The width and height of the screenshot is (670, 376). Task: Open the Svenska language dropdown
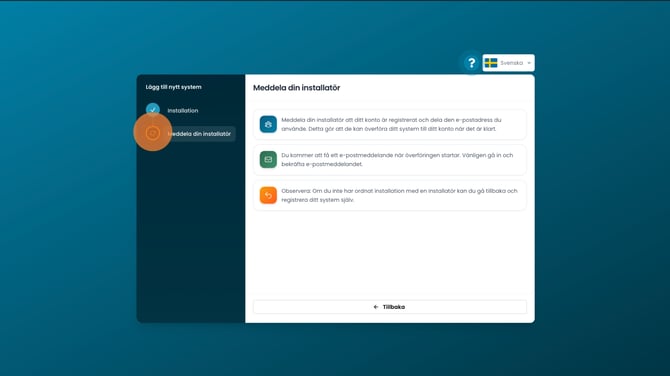click(x=508, y=63)
